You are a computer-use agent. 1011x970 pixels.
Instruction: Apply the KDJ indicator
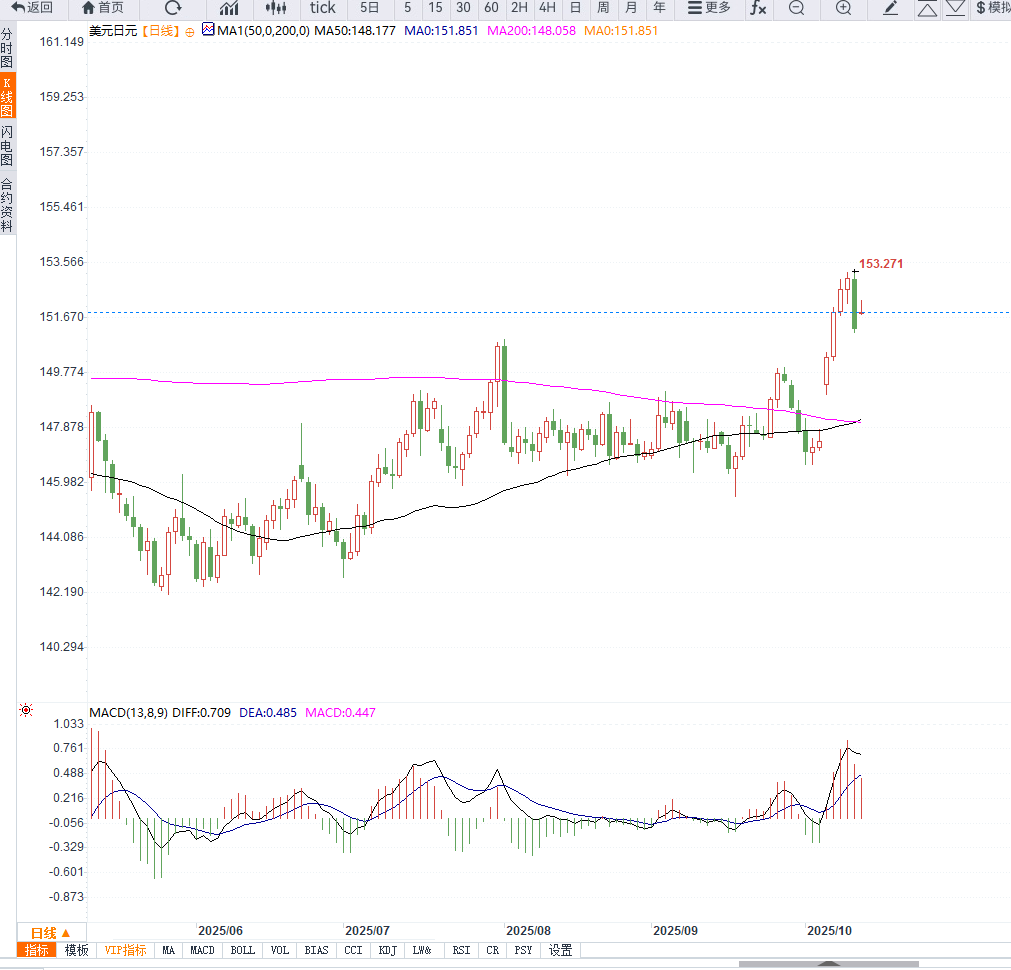(x=388, y=950)
